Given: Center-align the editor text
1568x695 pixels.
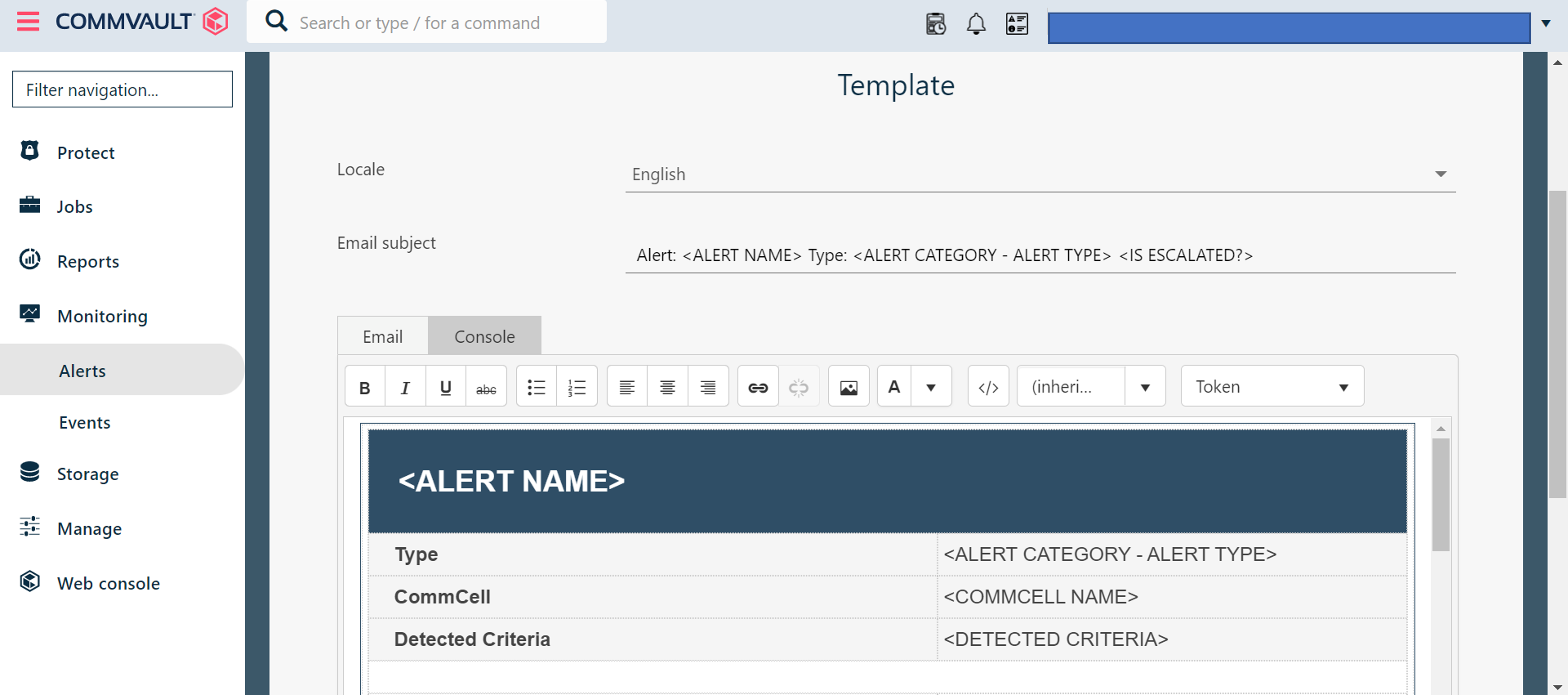Looking at the screenshot, I should [667, 387].
